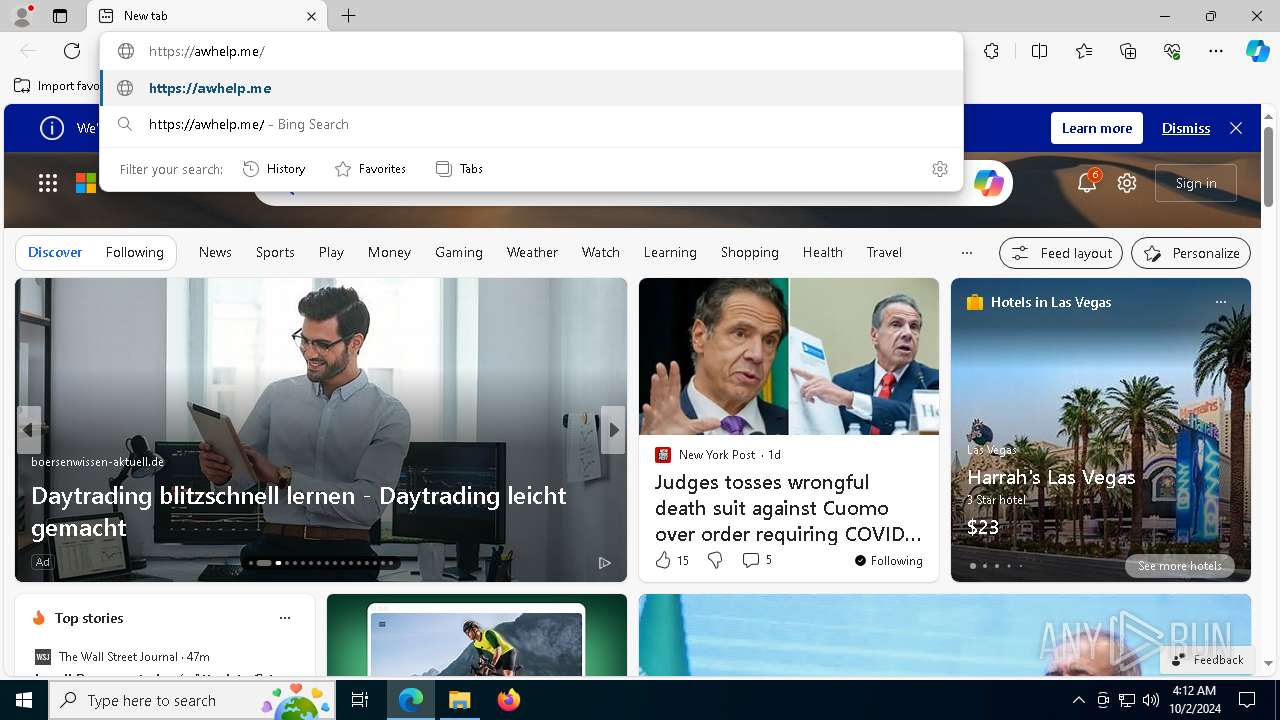Image resolution: width=1280 pixels, height=720 pixels.
Task: Dislike the Cuomo article
Action: pyautogui.click(x=715, y=560)
